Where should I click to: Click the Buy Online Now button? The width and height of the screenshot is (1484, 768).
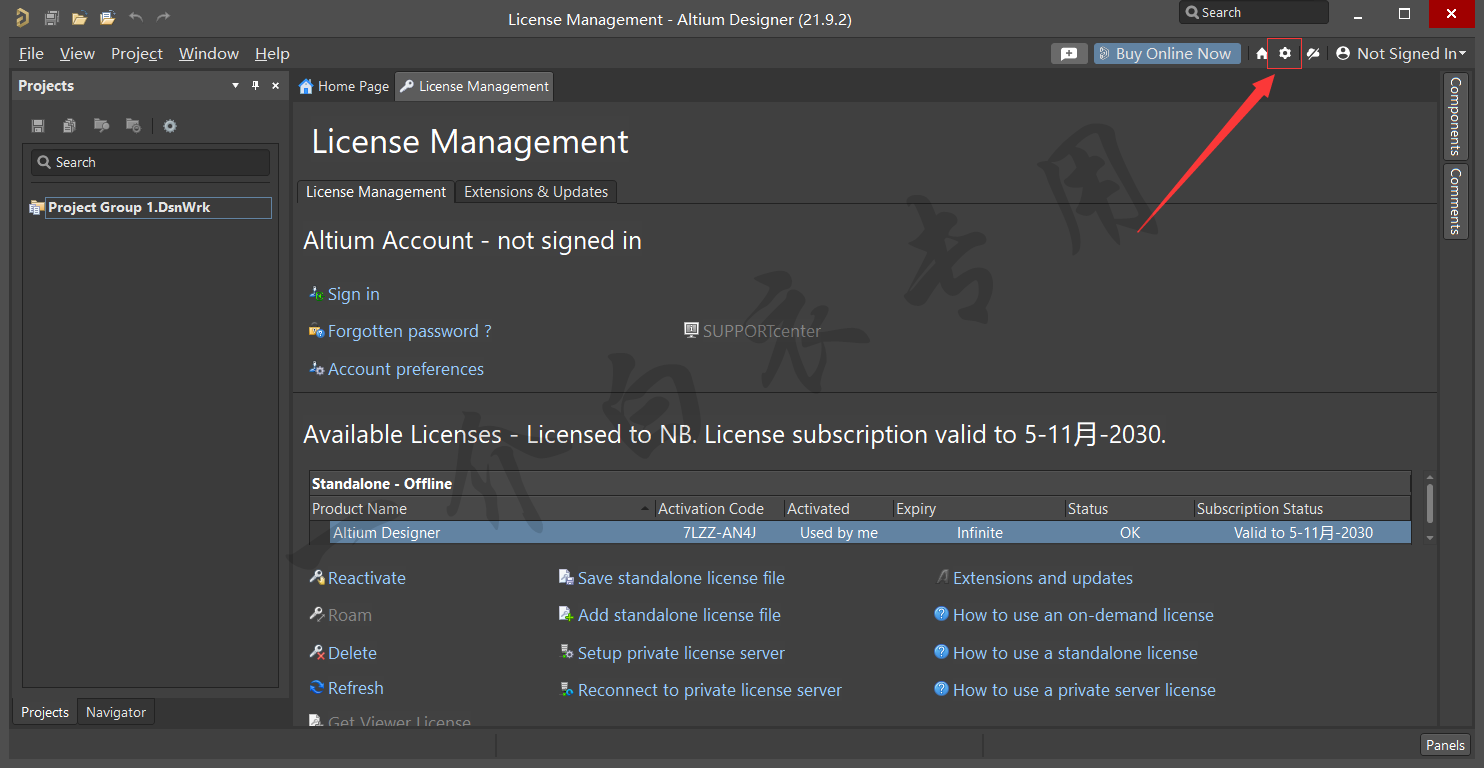pos(1167,54)
